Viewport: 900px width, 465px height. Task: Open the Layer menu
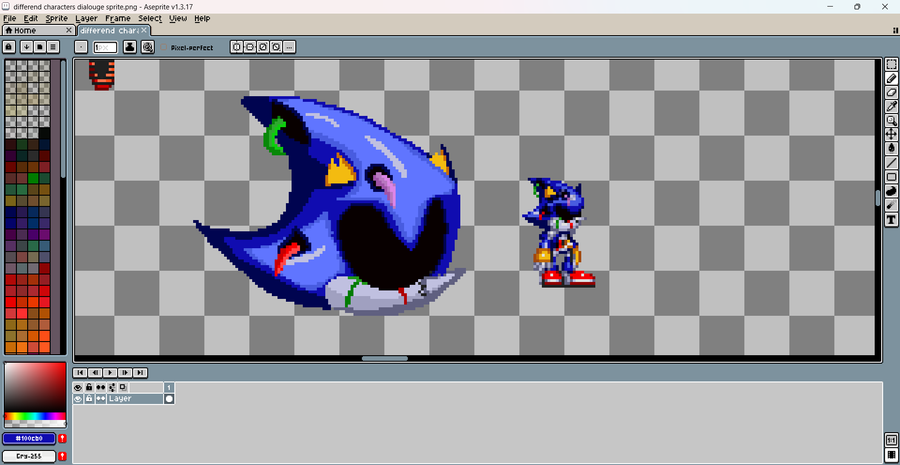(87, 18)
